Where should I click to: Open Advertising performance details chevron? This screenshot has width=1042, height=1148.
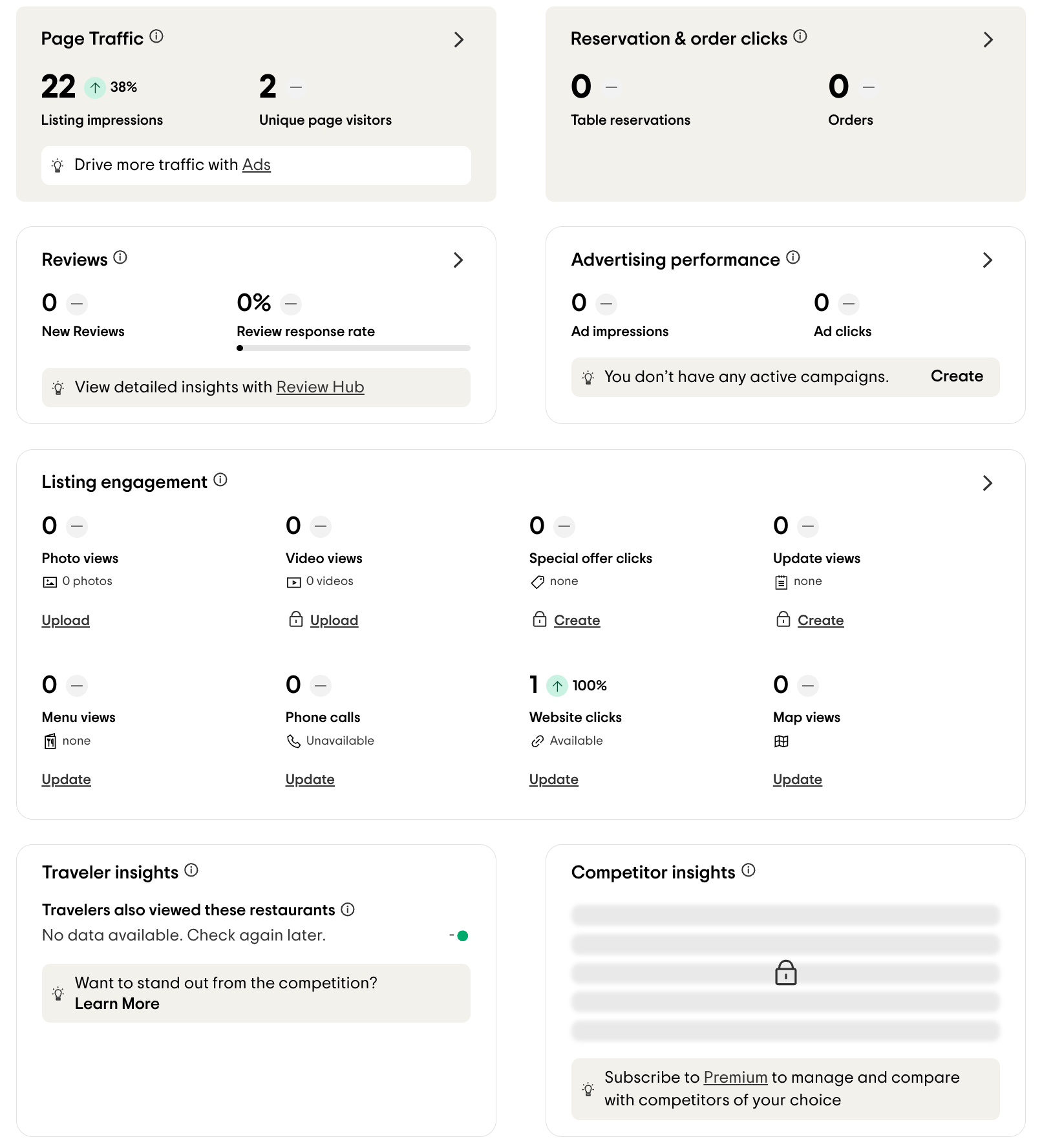pos(987,260)
